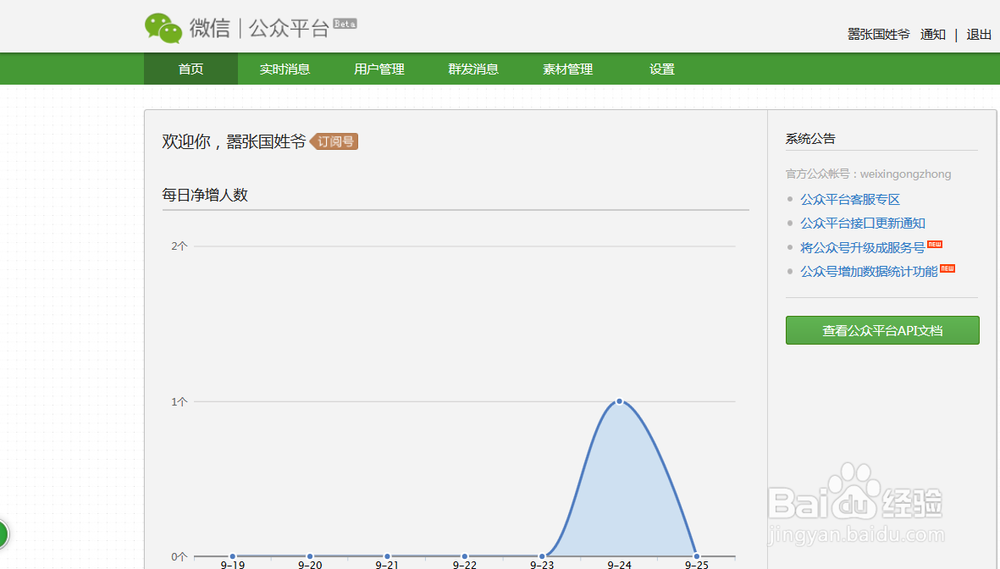
Task: Click 查看公众平台API文档 button
Action: coord(882,330)
